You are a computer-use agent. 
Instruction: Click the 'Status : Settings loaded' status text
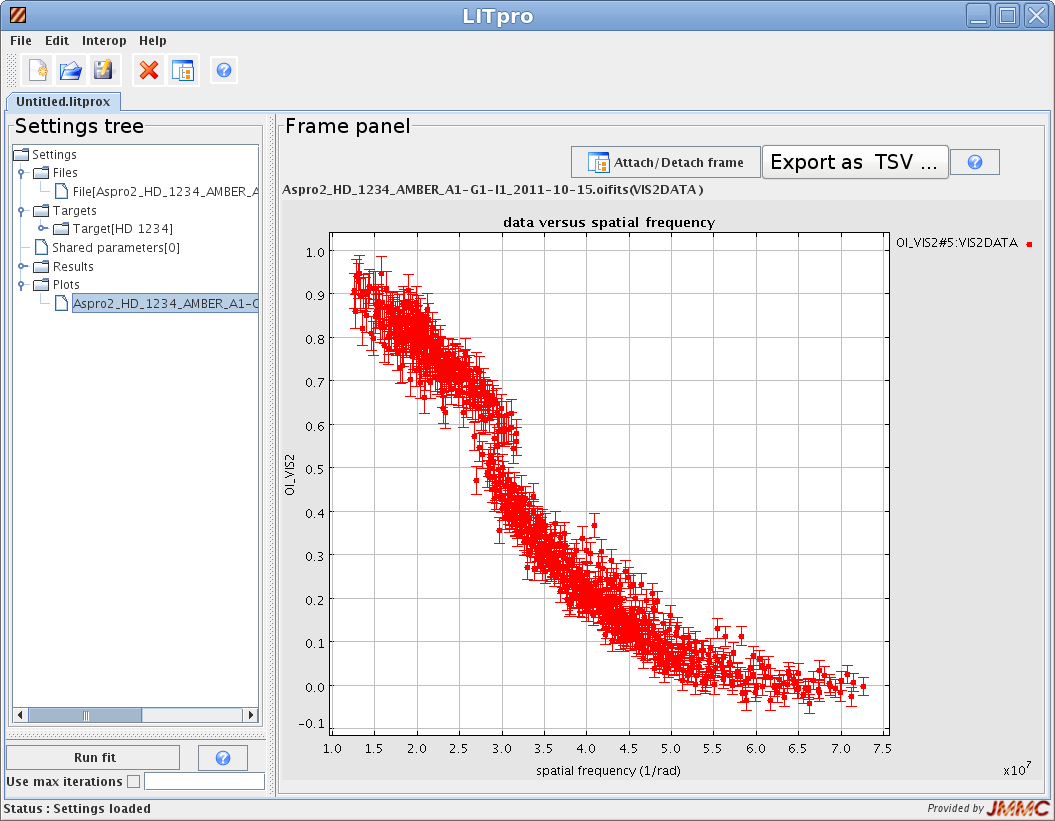coord(77,808)
